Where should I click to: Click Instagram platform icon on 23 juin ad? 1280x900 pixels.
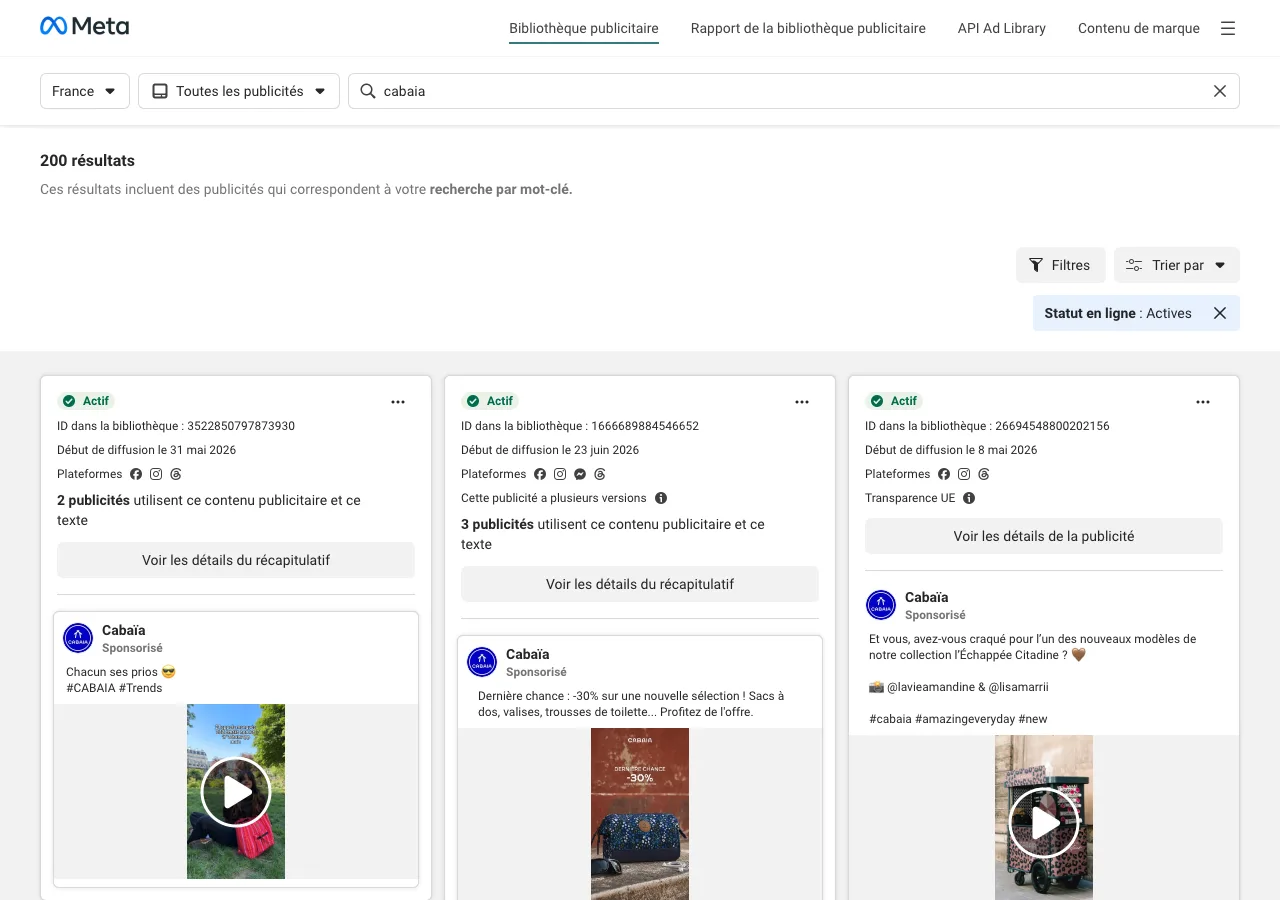560,474
